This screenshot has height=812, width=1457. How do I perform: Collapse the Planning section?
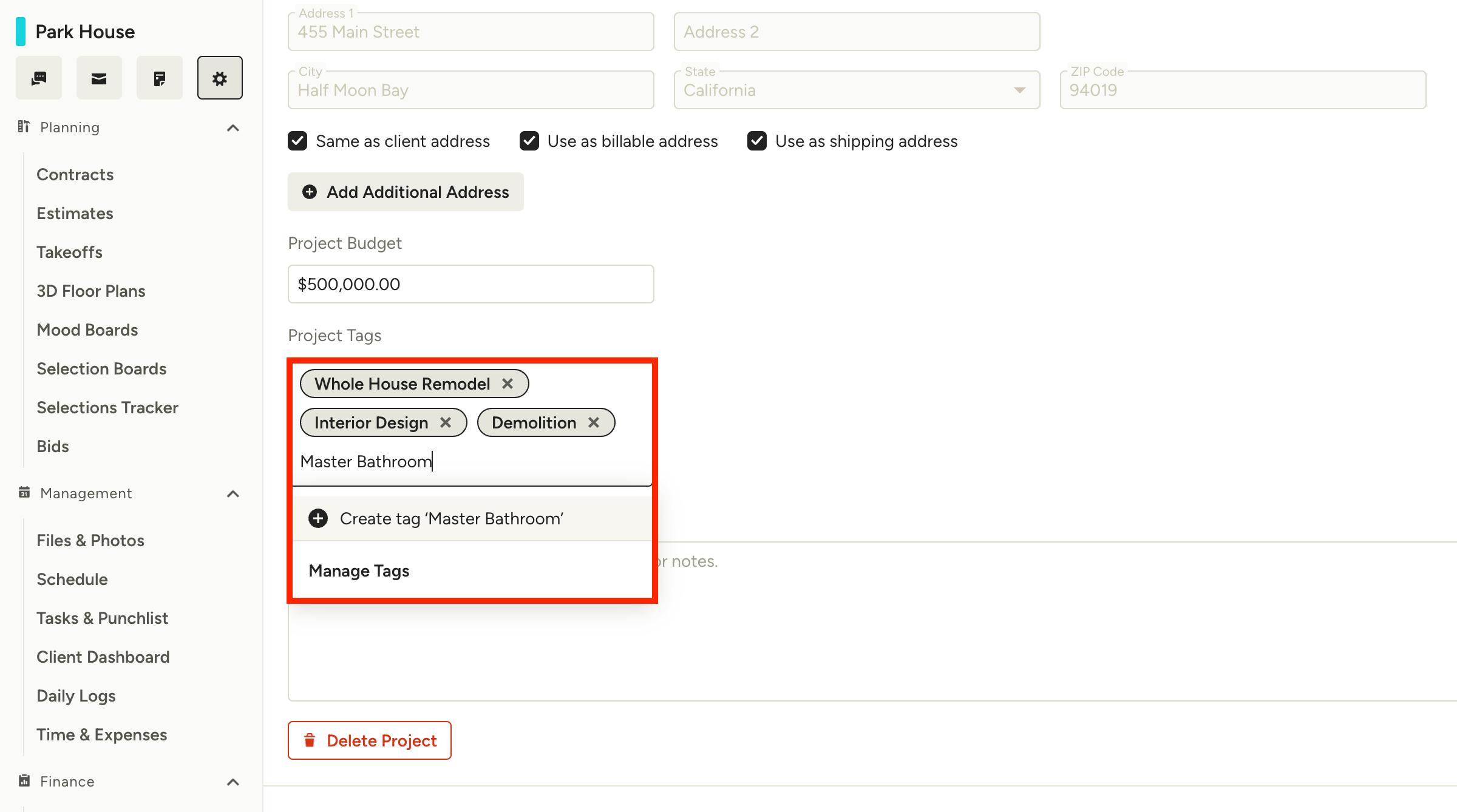click(233, 127)
